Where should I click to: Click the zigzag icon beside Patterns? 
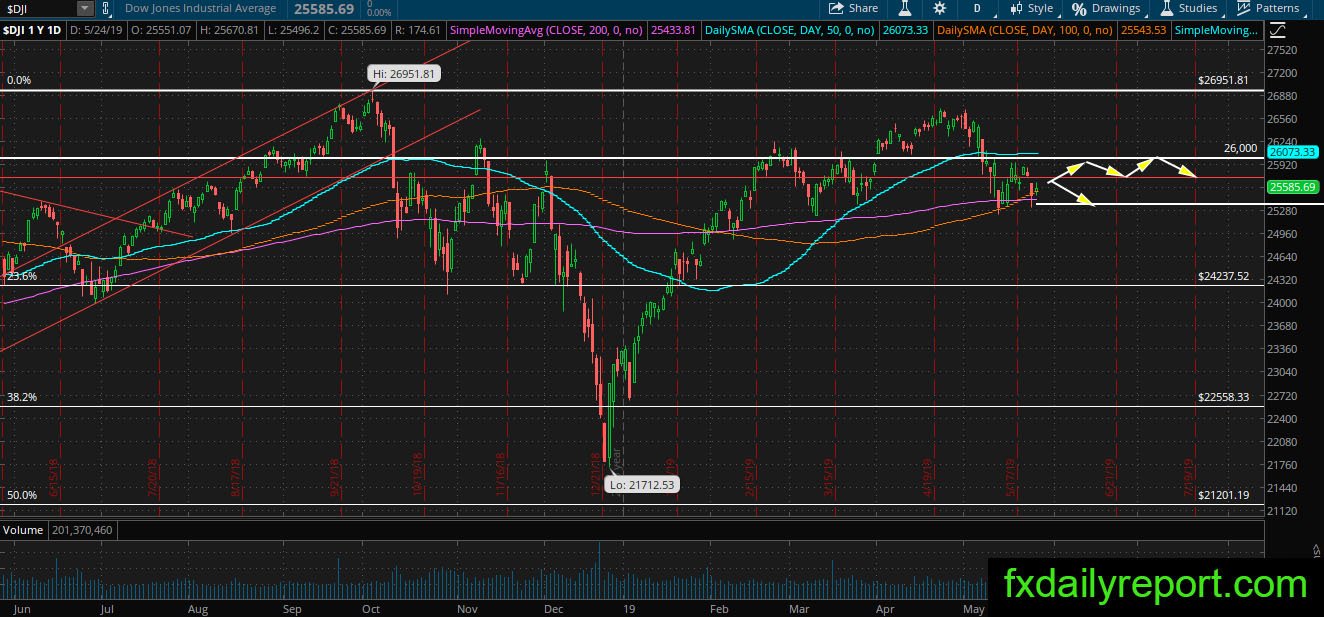(x=1243, y=8)
